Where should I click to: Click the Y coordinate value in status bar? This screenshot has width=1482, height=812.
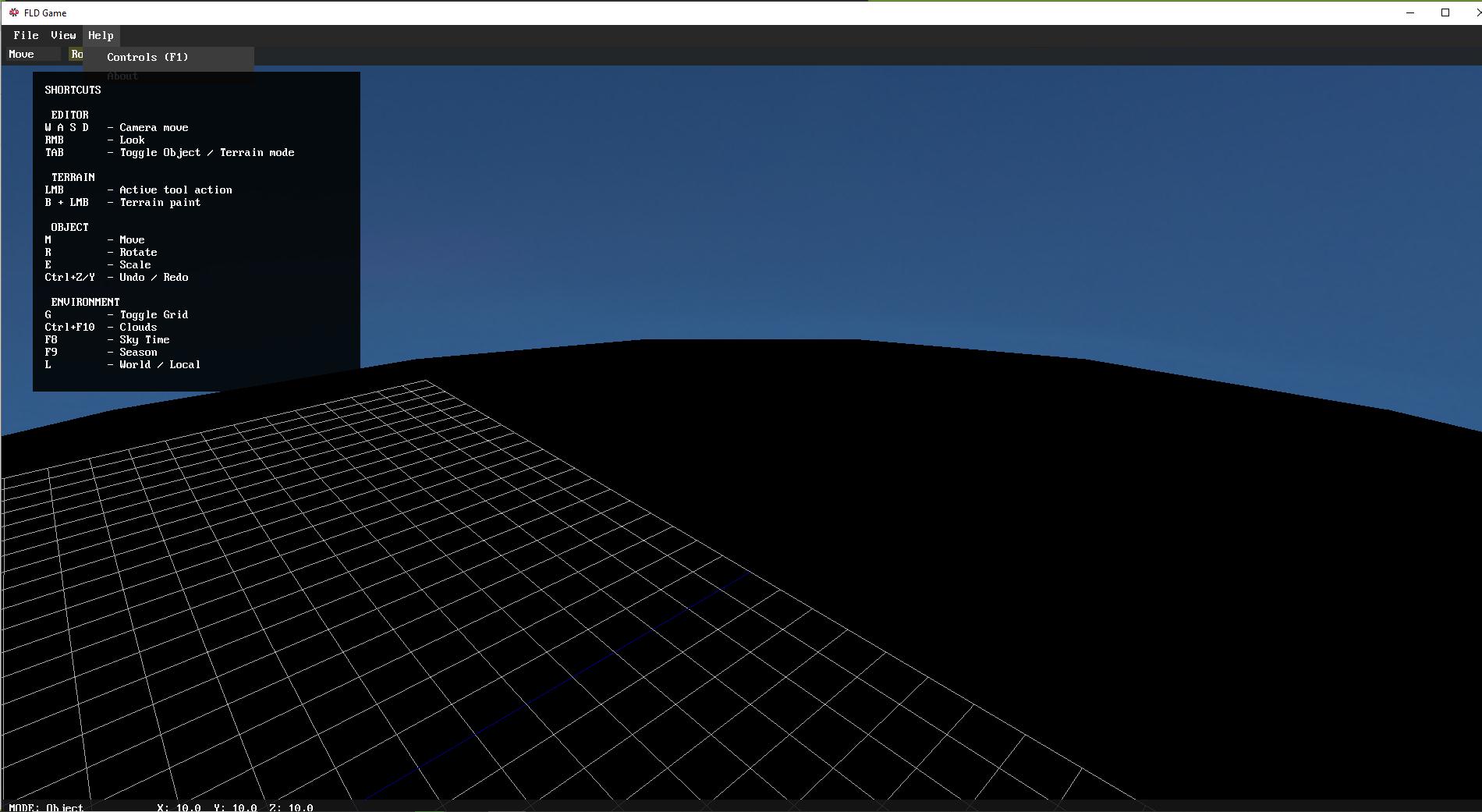point(235,807)
